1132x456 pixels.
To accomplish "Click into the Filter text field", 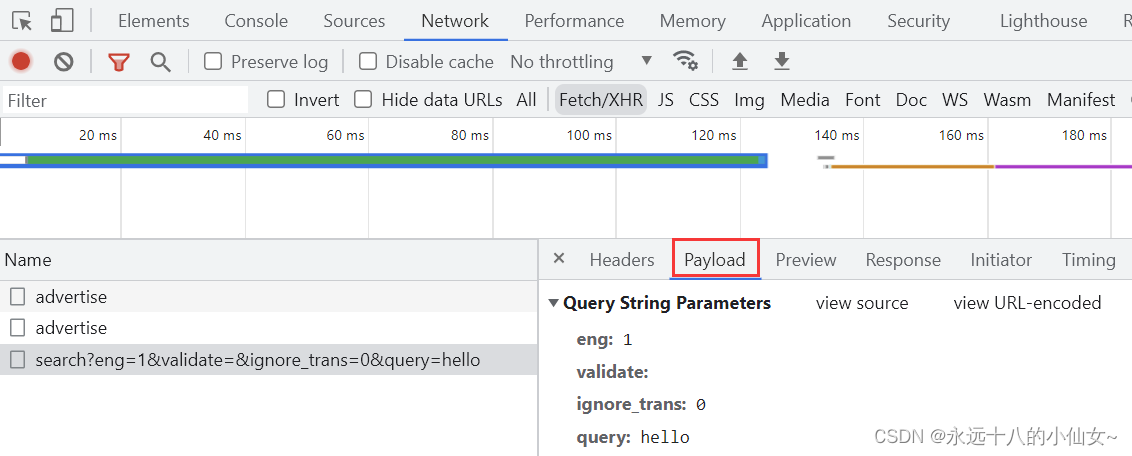I will [126, 100].
